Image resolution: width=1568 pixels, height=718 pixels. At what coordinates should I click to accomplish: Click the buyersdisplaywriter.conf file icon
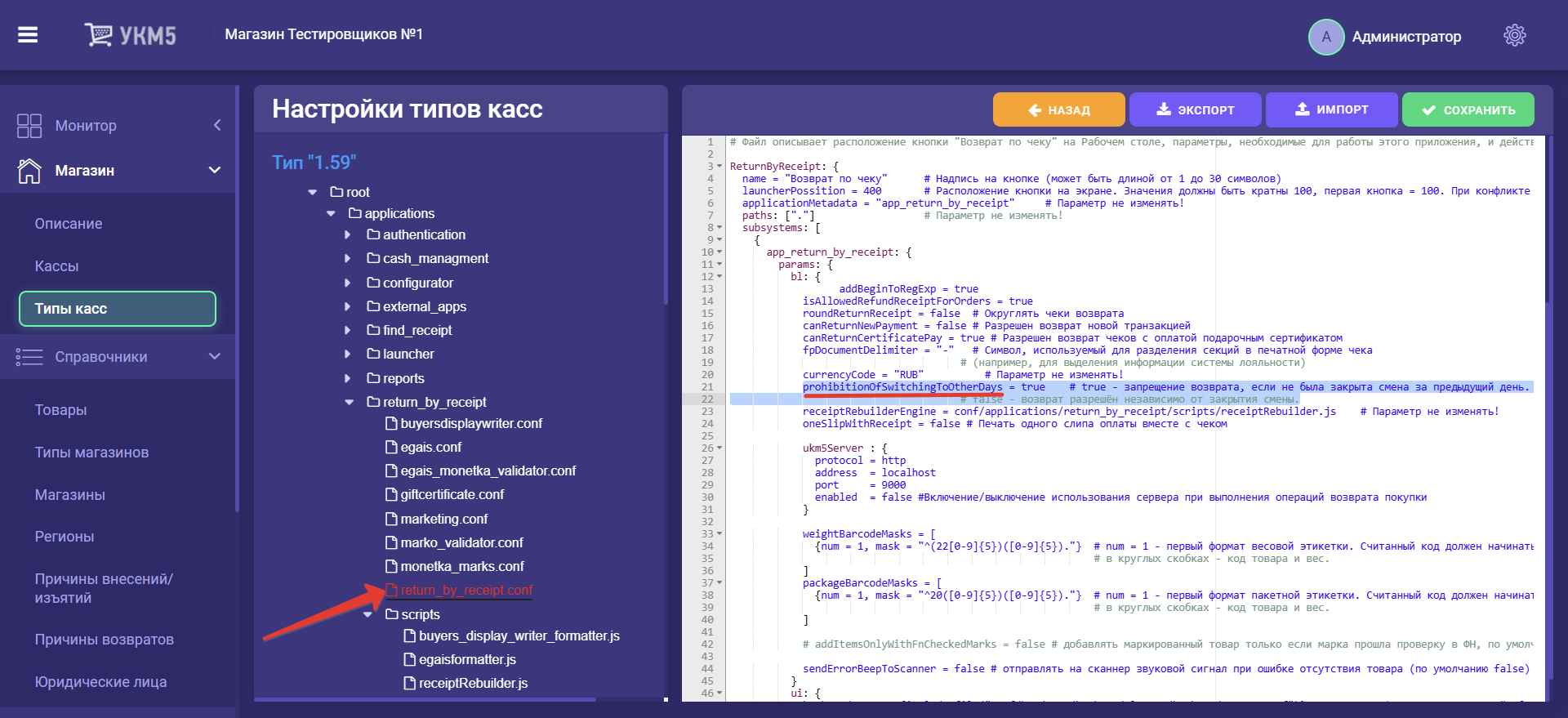coord(391,423)
